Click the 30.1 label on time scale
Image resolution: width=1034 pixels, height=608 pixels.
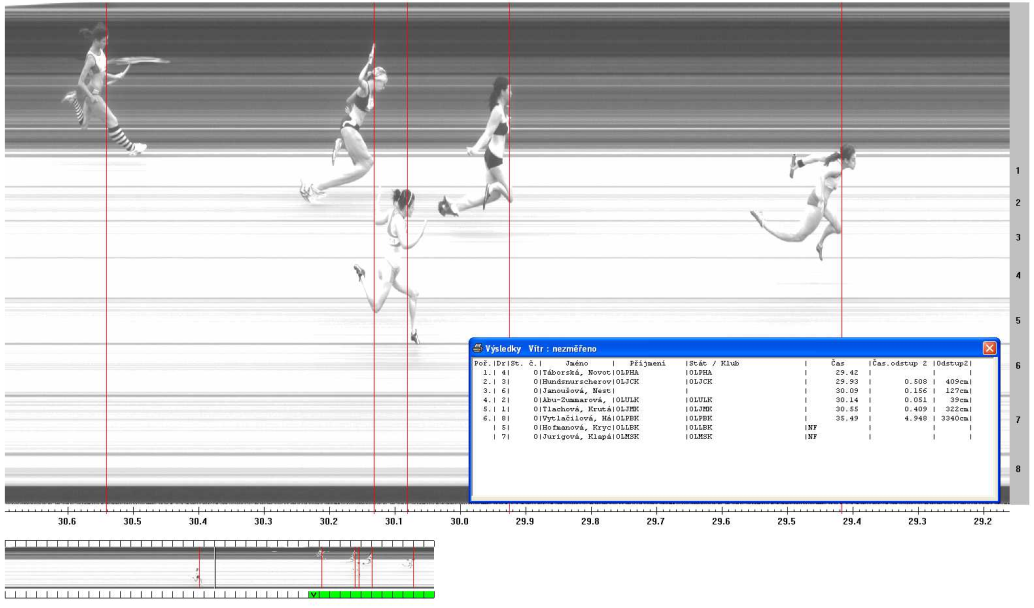[x=394, y=522]
